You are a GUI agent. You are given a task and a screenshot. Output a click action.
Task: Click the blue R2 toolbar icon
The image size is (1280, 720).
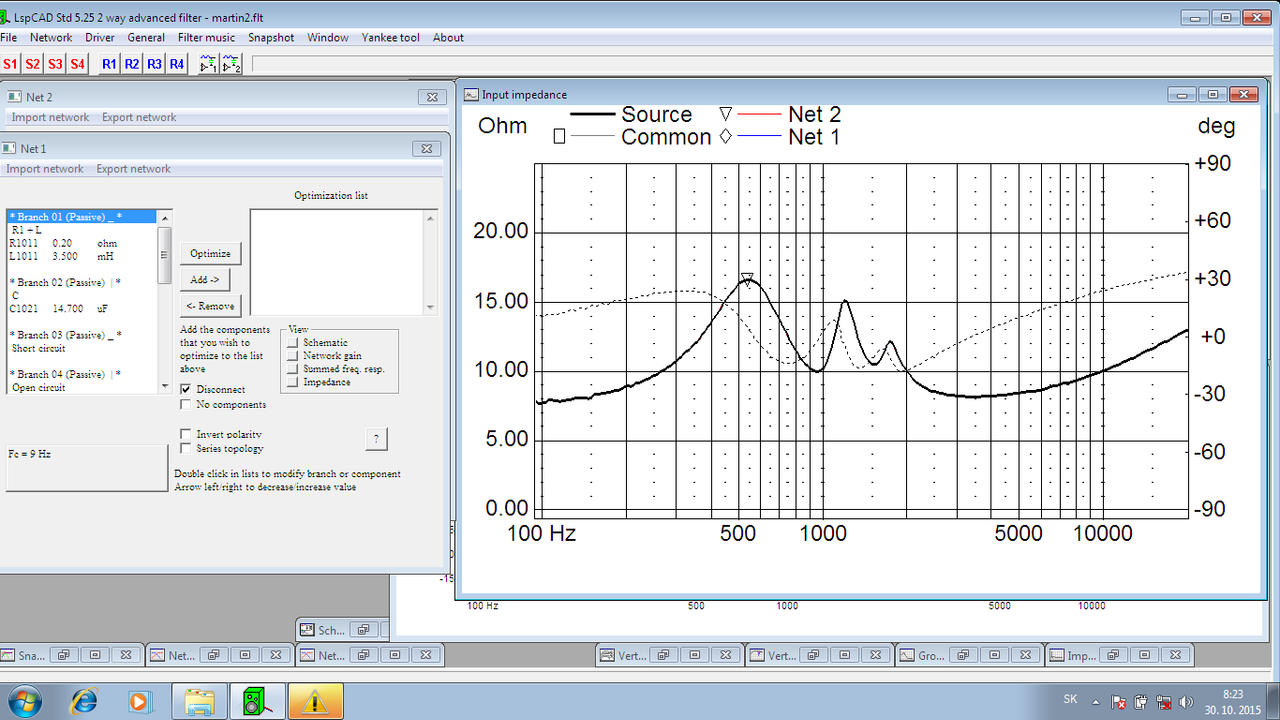(x=132, y=64)
